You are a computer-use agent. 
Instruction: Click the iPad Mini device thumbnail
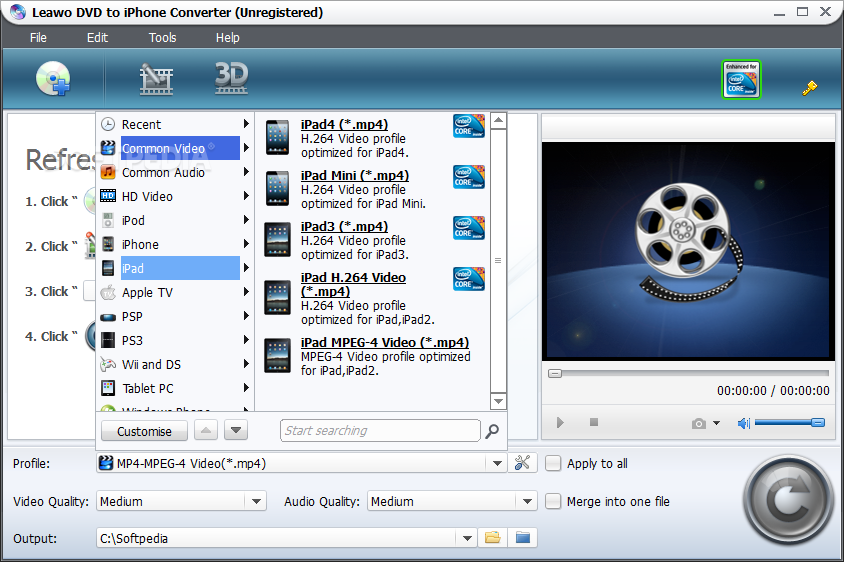click(277, 188)
